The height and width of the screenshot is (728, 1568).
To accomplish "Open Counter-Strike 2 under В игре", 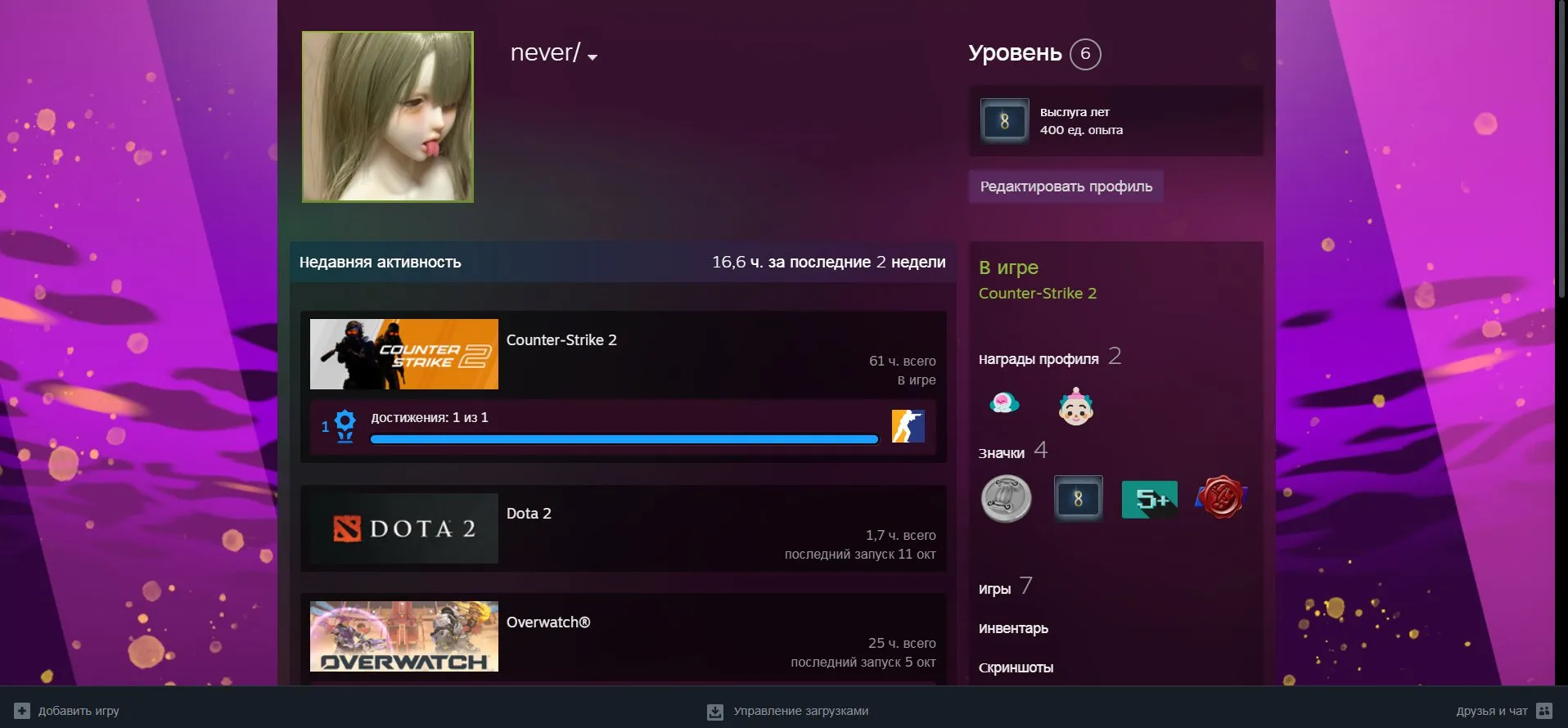I will coord(1038,293).
